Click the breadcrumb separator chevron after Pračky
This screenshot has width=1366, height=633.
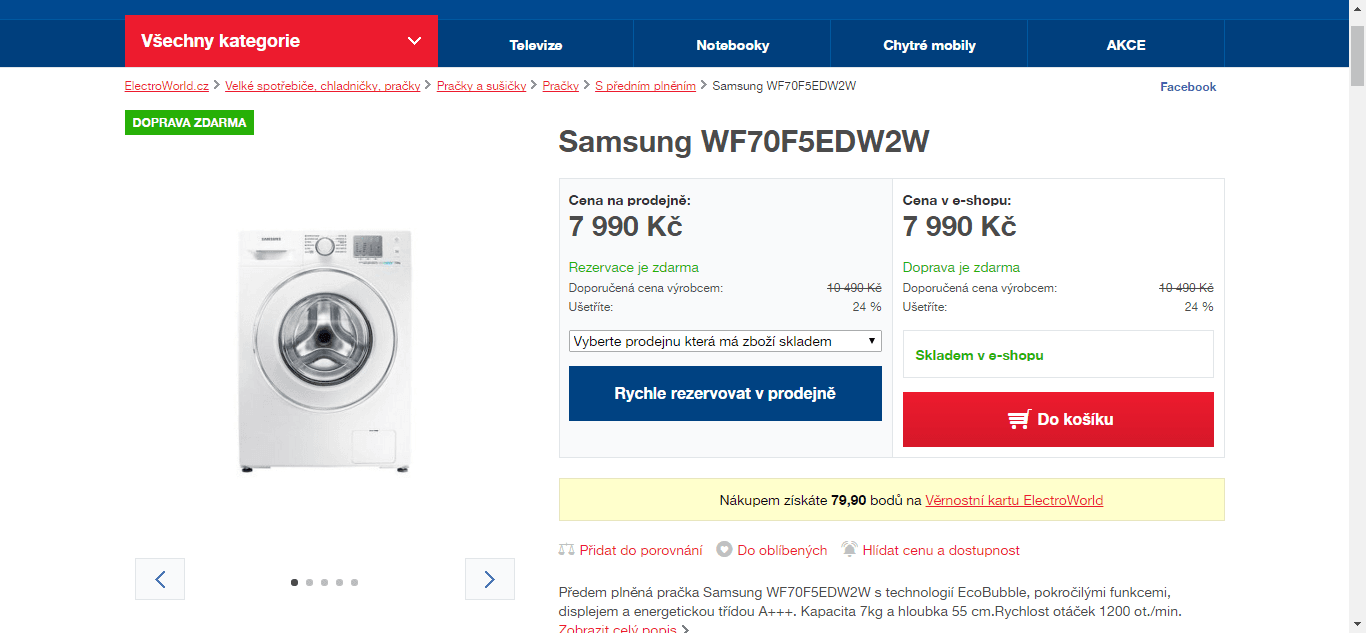(585, 86)
